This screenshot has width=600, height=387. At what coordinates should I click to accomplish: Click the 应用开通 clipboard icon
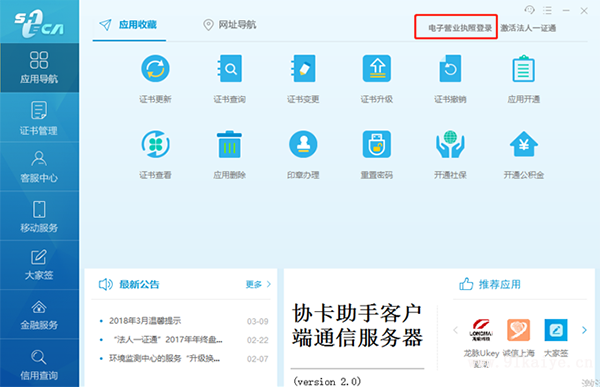523,69
